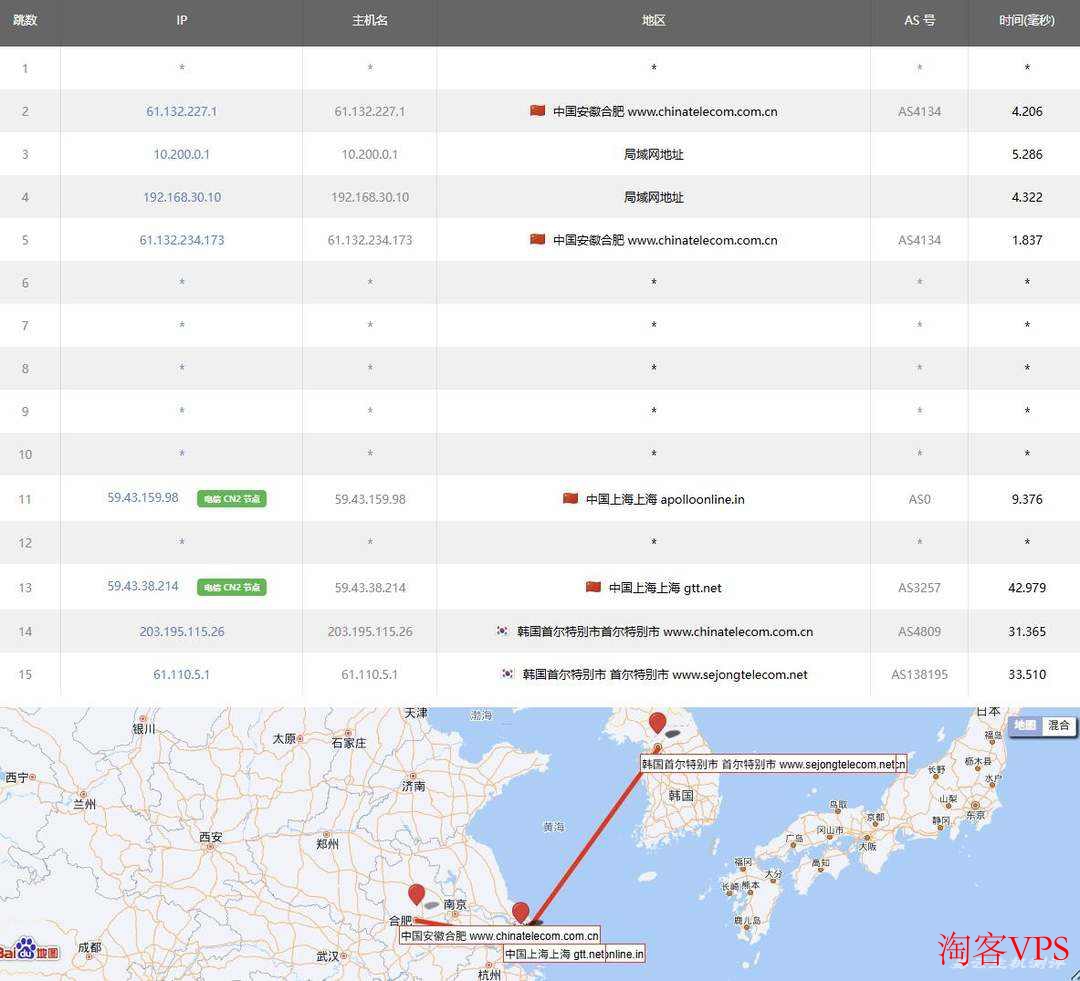This screenshot has height=981, width=1080.
Task: Click the 4.206 time value
Action: 1027,111
